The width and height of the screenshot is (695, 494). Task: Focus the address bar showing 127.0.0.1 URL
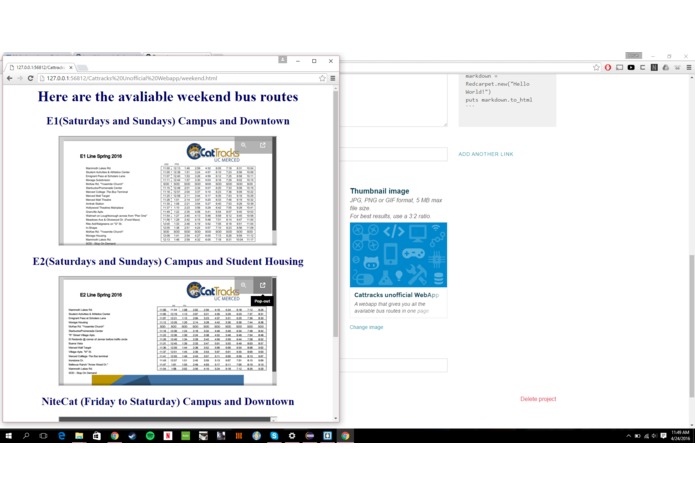(x=178, y=78)
